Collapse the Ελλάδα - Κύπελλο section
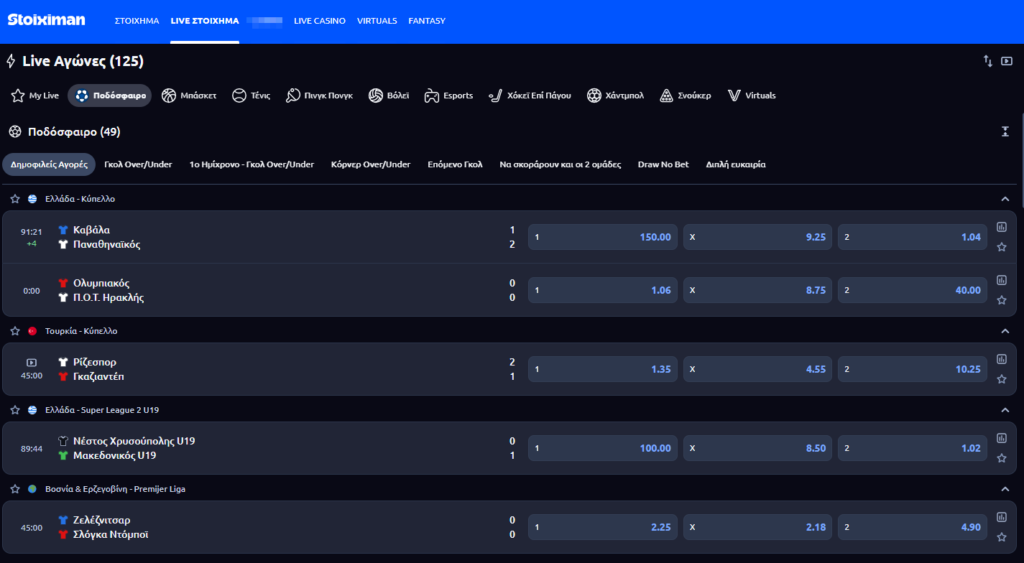1024x563 pixels. pos(1005,199)
